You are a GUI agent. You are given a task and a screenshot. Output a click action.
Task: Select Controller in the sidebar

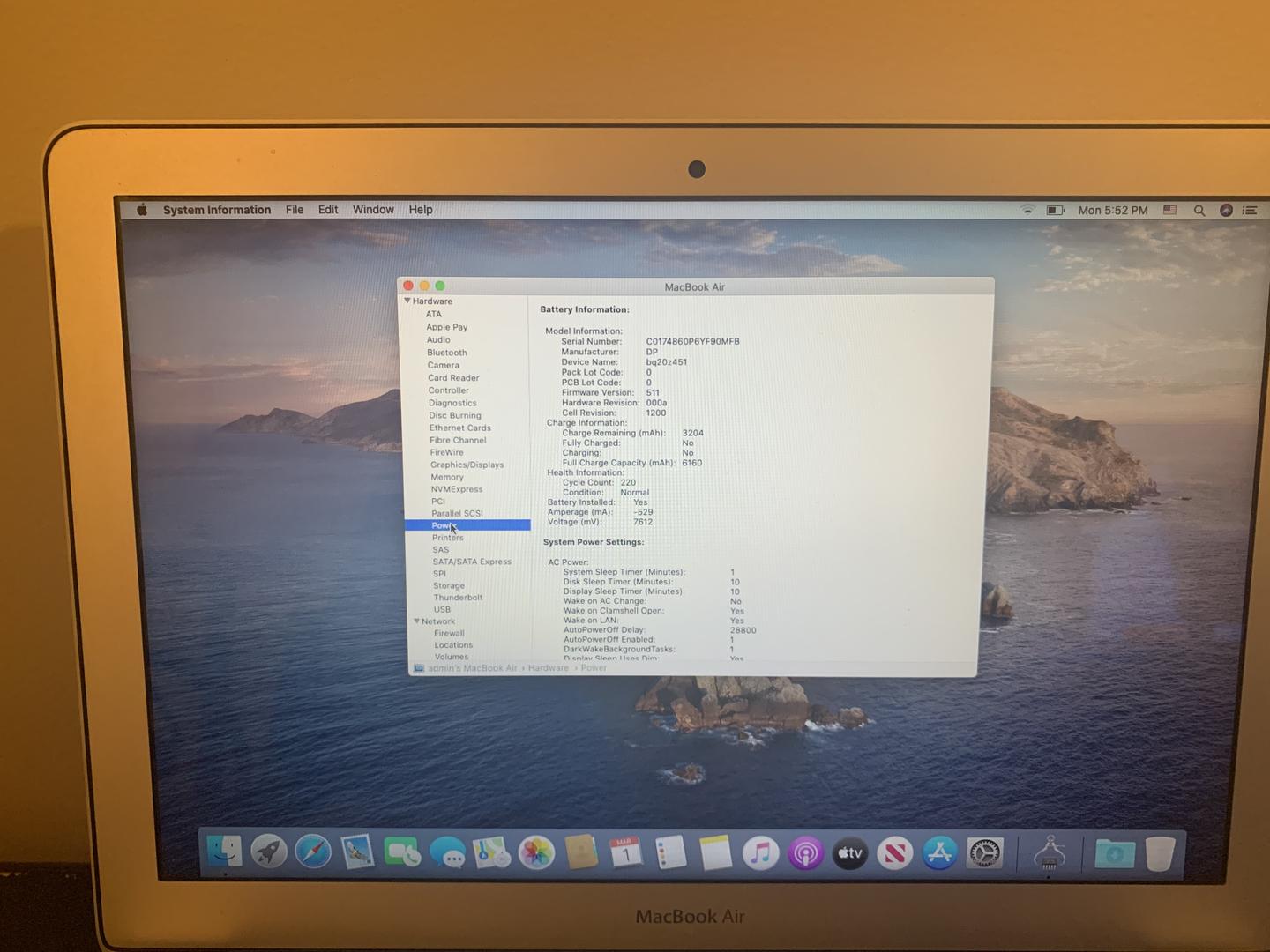(x=449, y=390)
